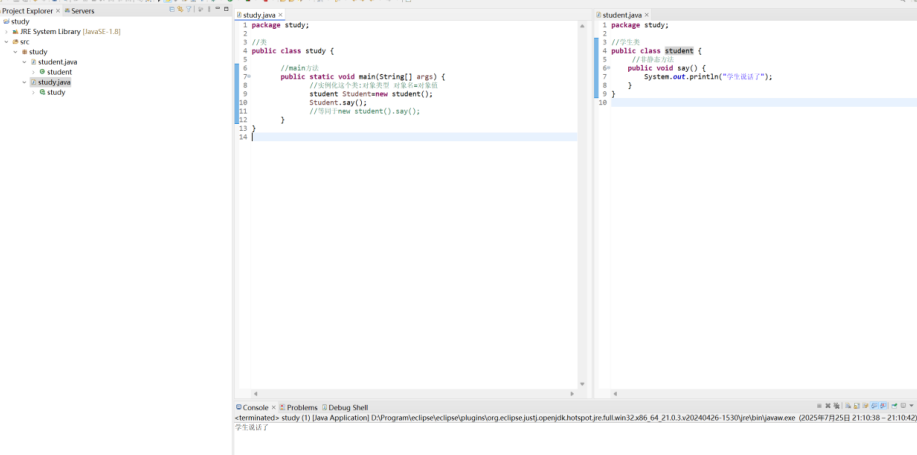Image resolution: width=917 pixels, height=455 pixels.
Task: Toggle Show Console When Standard Error Changes
Action: tap(883, 405)
